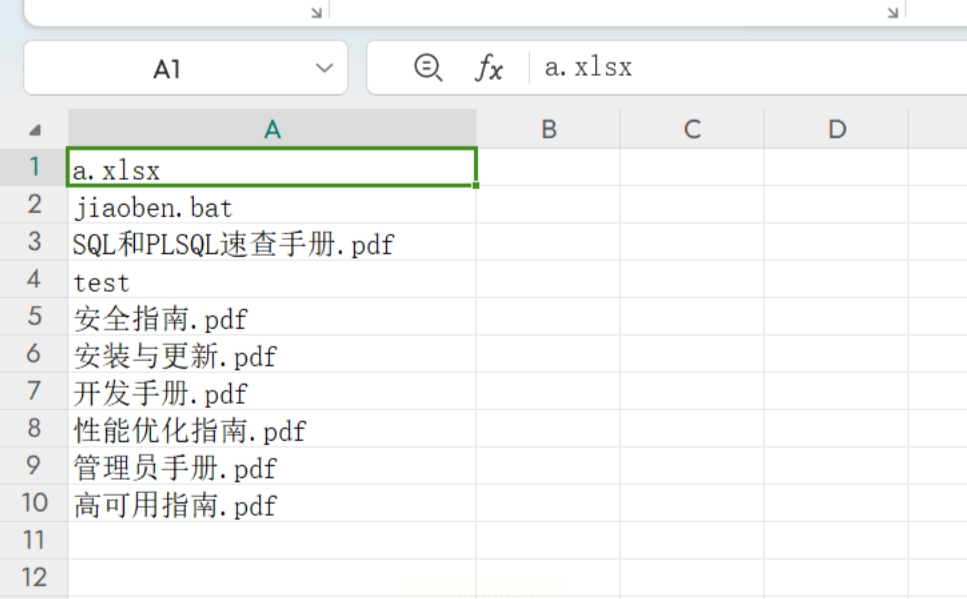
Task: Click cell 性能优化指南.pdf
Action: [272, 428]
